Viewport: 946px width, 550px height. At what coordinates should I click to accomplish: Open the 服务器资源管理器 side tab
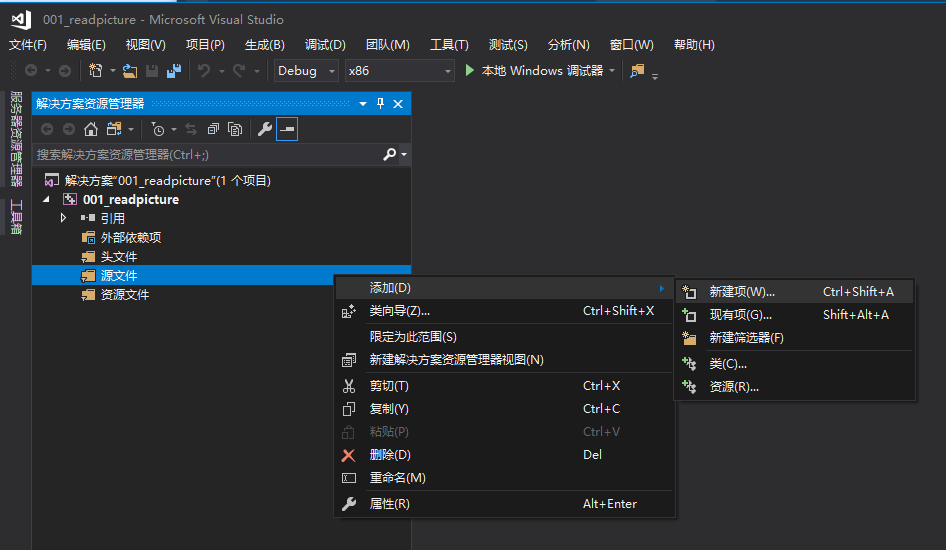pos(16,139)
